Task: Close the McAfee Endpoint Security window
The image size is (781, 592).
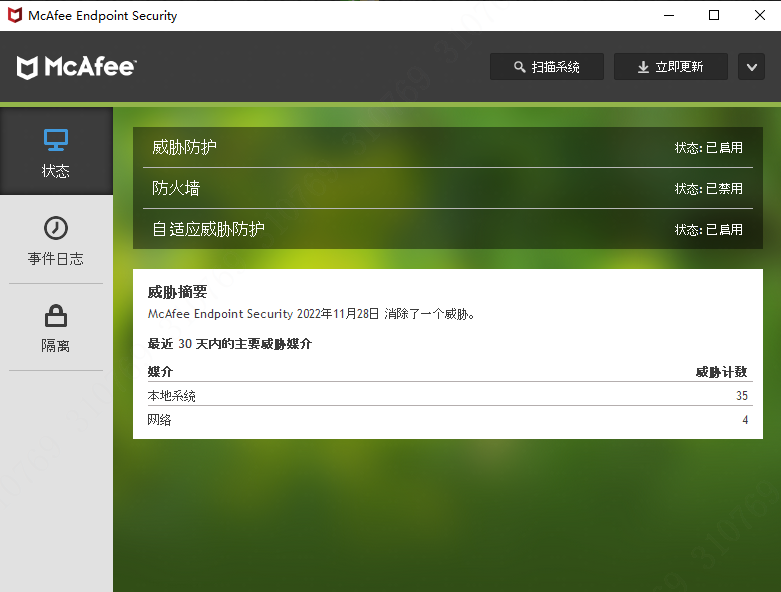Action: tap(760, 15)
